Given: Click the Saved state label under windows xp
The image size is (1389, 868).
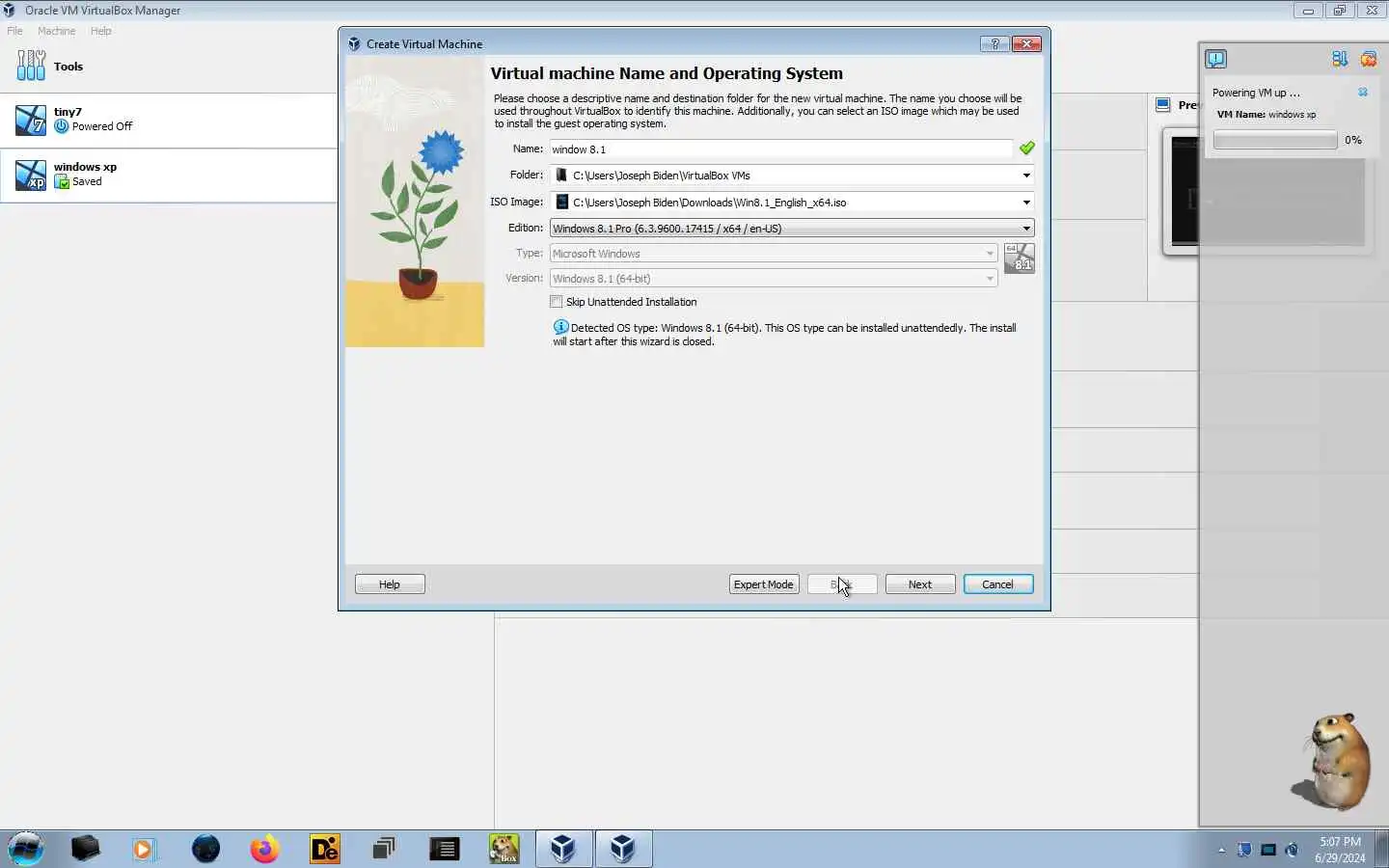Looking at the screenshot, I should tap(87, 181).
